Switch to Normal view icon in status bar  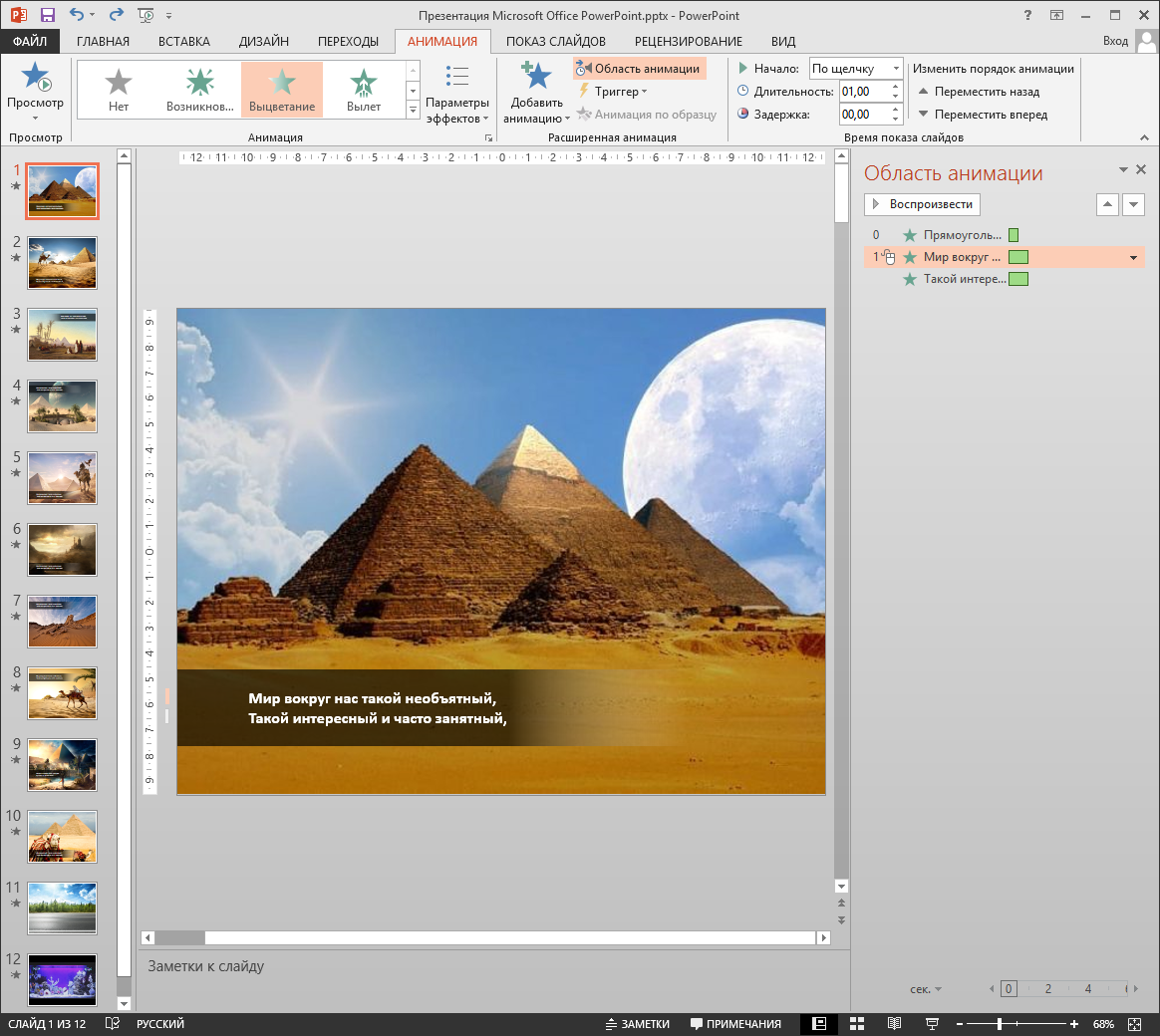[819, 1024]
